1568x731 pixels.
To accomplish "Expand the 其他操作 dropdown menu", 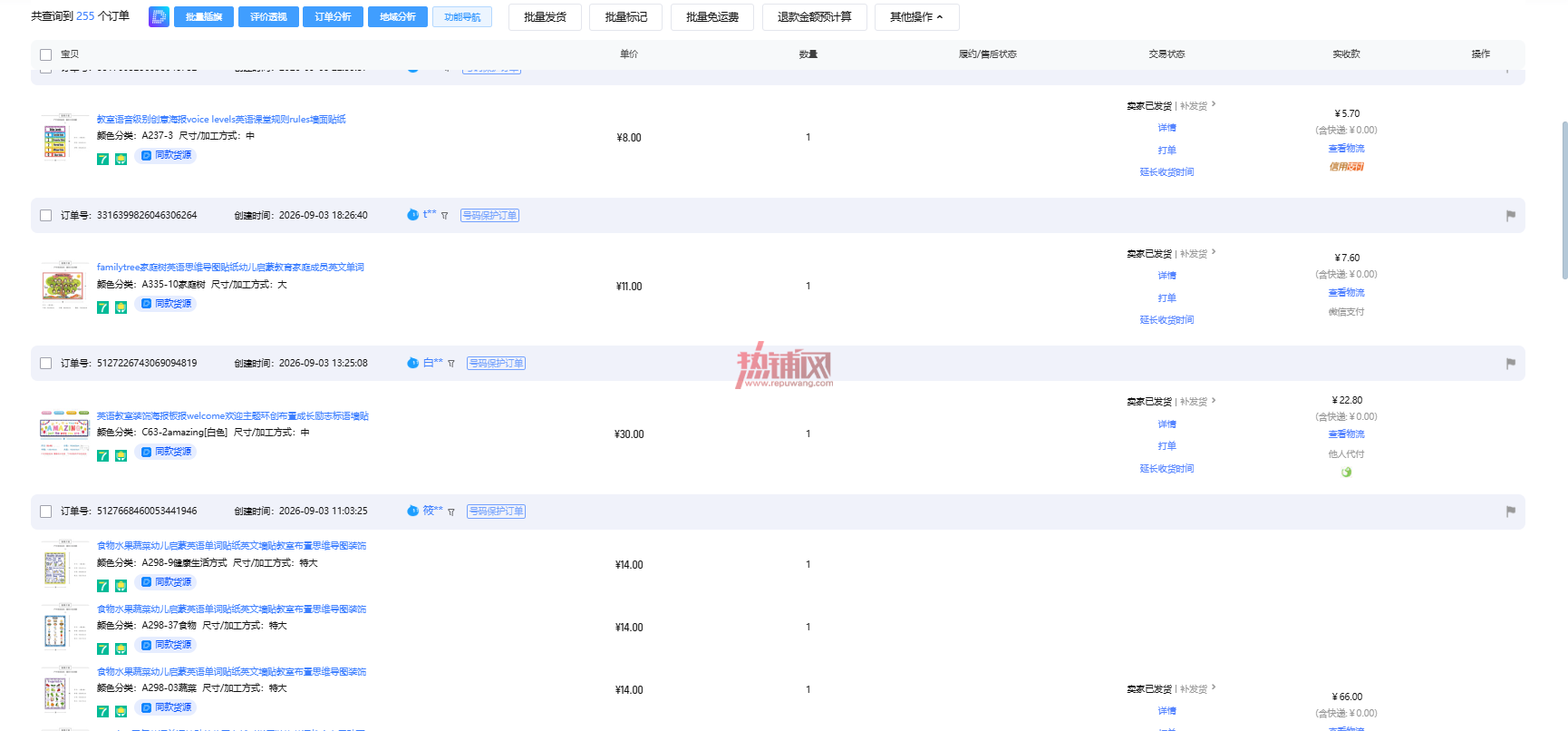I will [x=916, y=17].
